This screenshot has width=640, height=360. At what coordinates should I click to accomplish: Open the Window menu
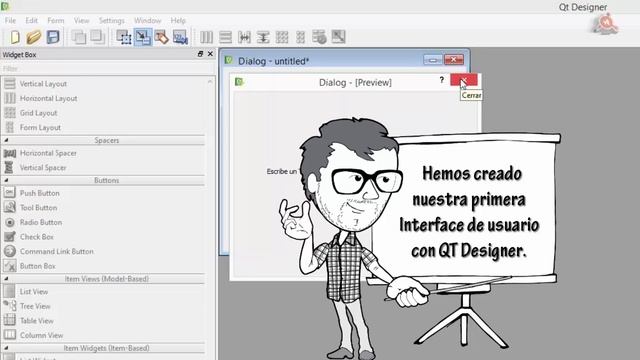(x=147, y=20)
